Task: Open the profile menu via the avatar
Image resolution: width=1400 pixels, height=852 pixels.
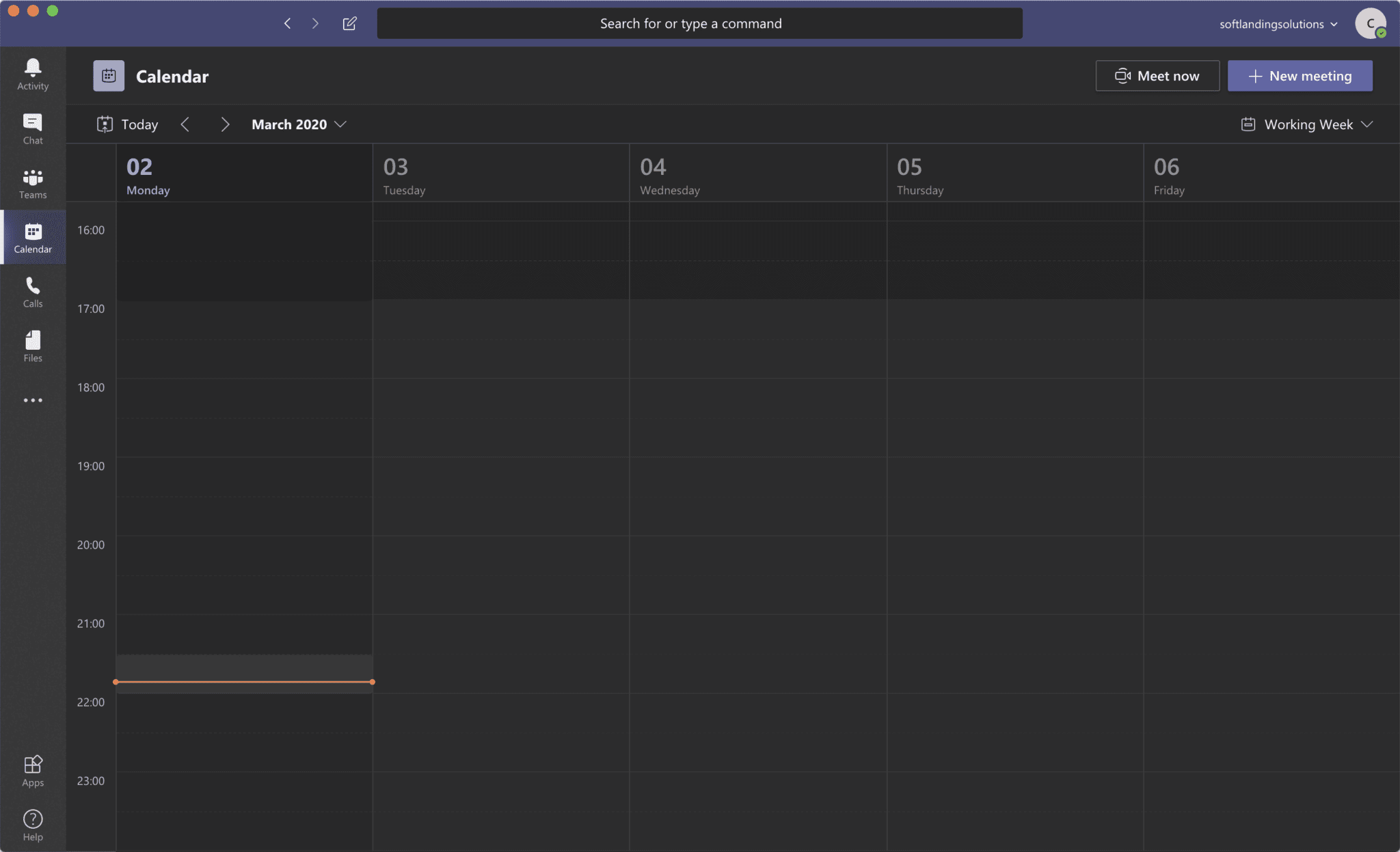Action: (1372, 23)
